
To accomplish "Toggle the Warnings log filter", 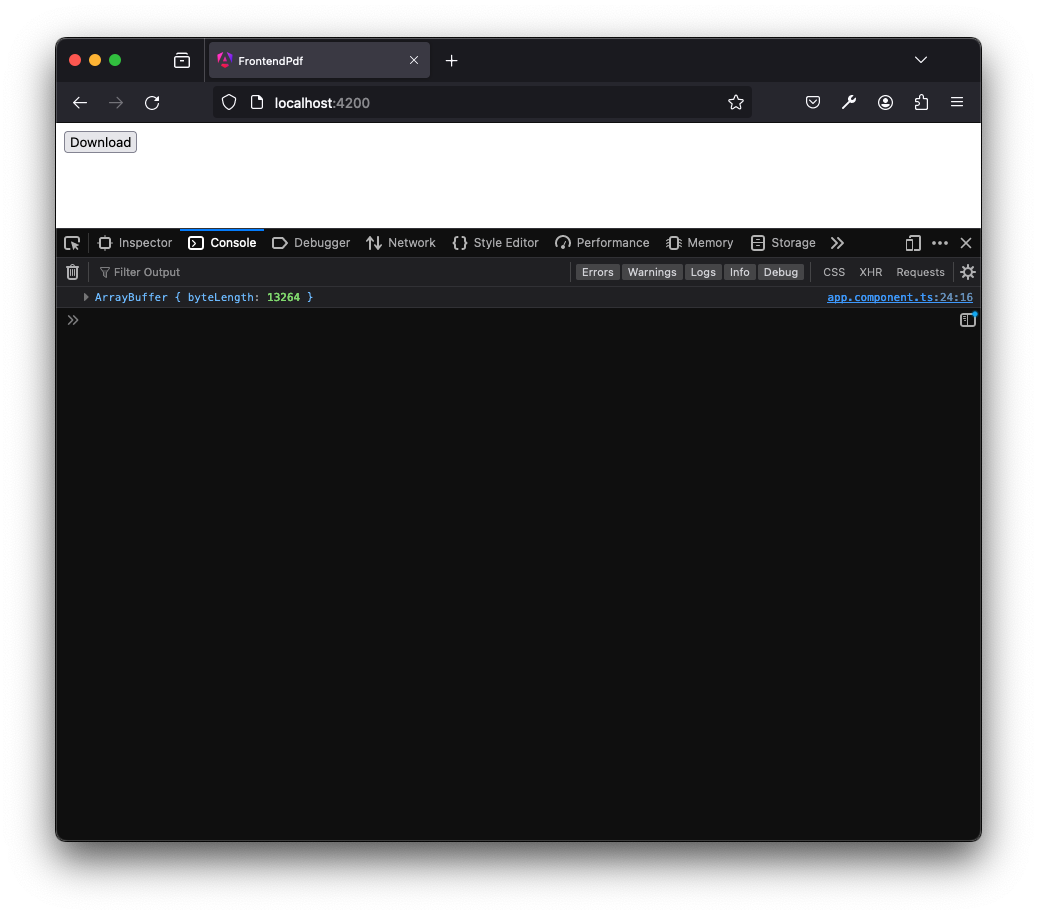I will 651,271.
